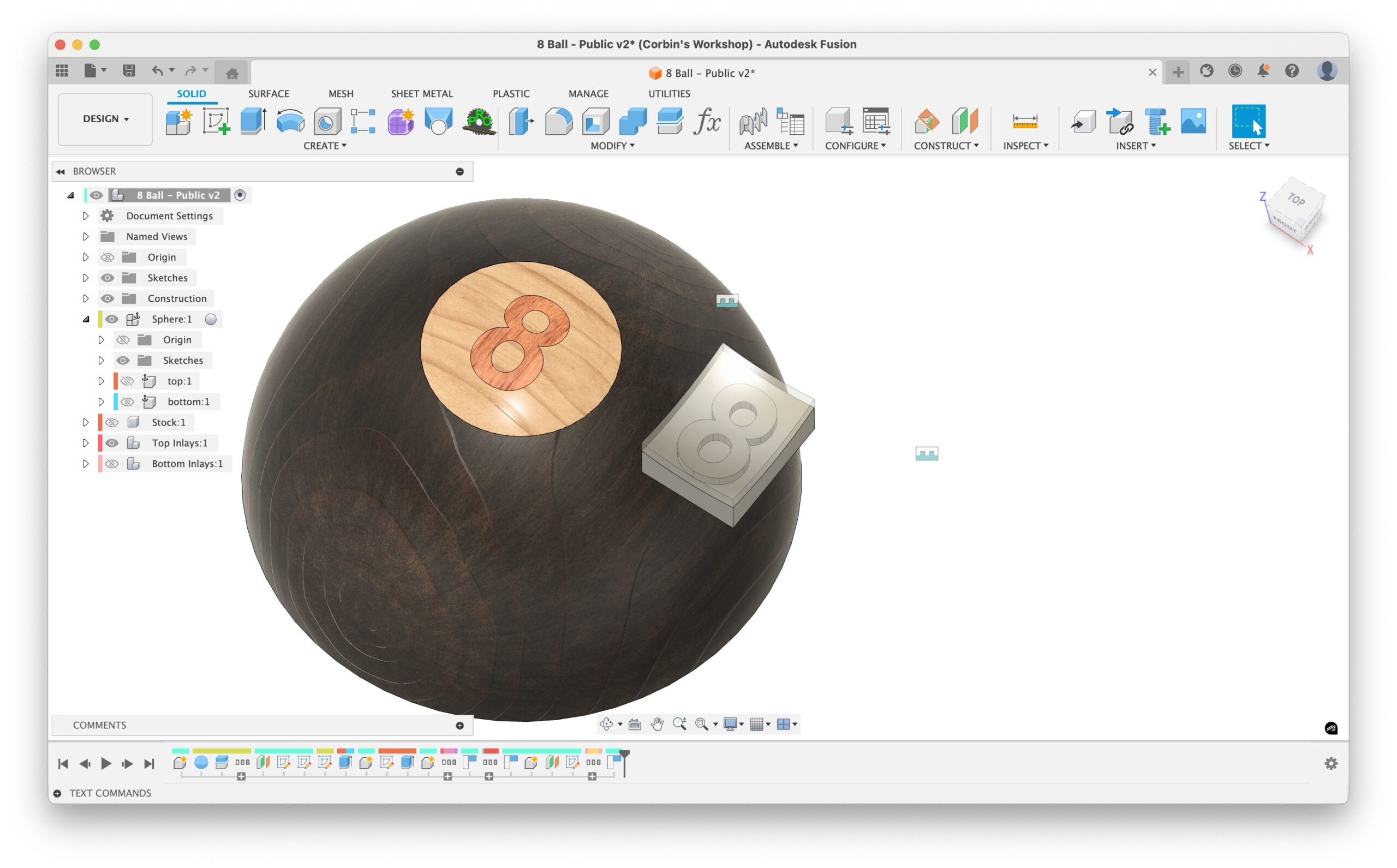Switch to the SURFACE tab
The width and height of the screenshot is (1397, 868).
pos(268,94)
